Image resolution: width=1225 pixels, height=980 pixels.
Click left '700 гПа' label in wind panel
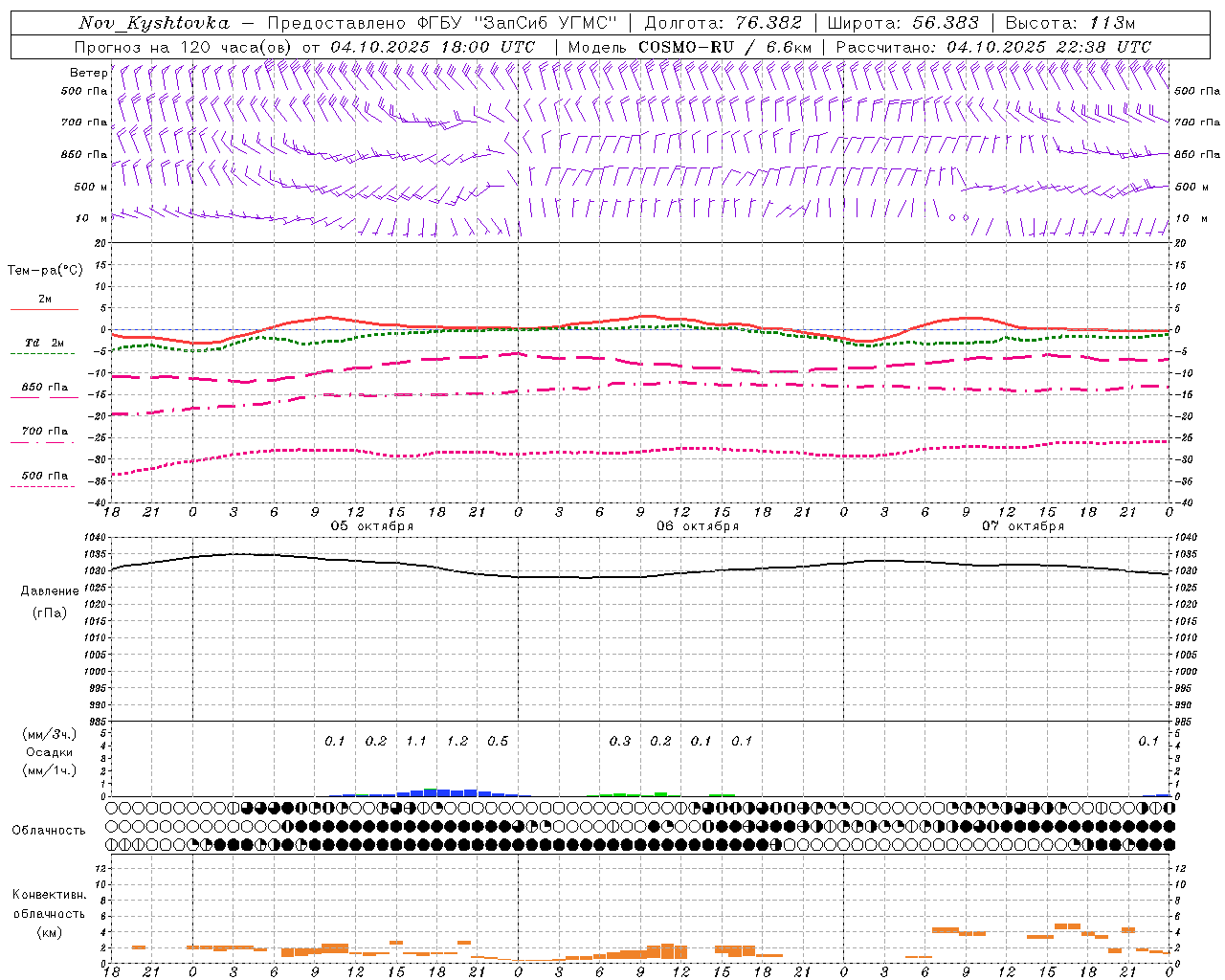(84, 122)
